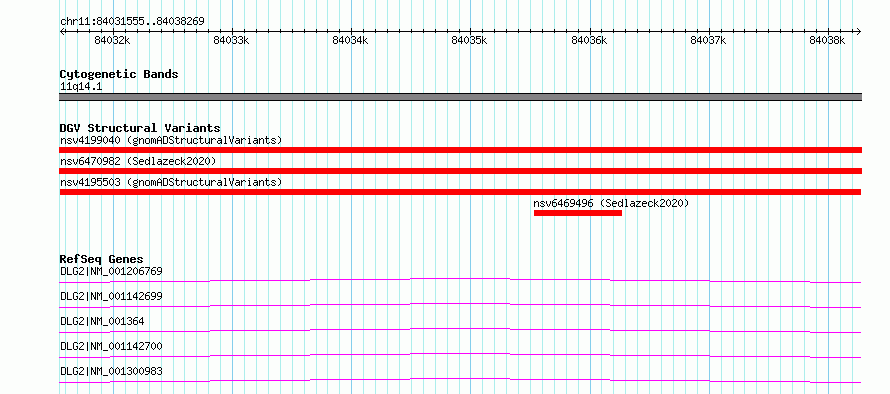
Task: Open variant label nsv6469496 (Sedlazeck2020)
Action: pos(611,203)
